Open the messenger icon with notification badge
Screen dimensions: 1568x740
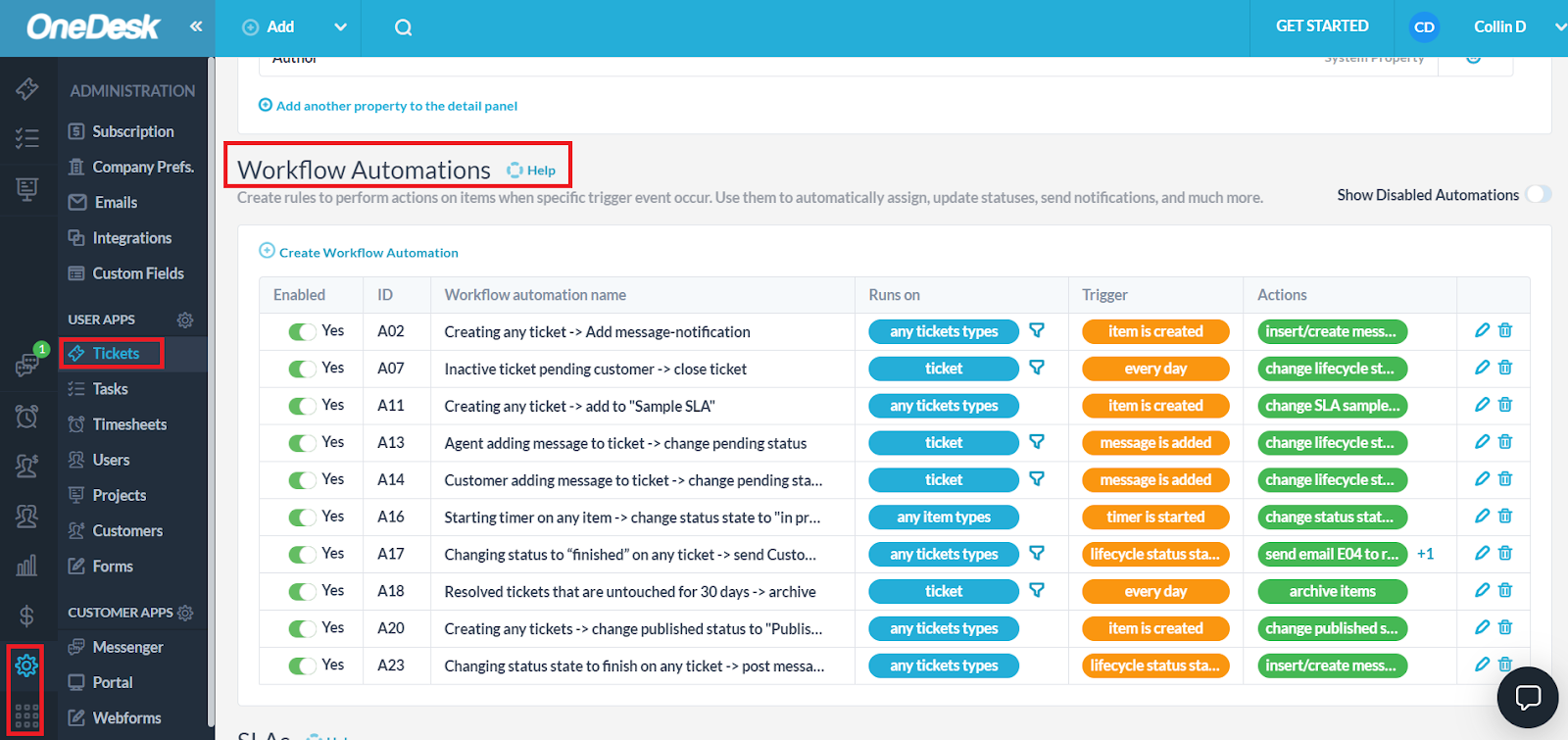[26, 364]
